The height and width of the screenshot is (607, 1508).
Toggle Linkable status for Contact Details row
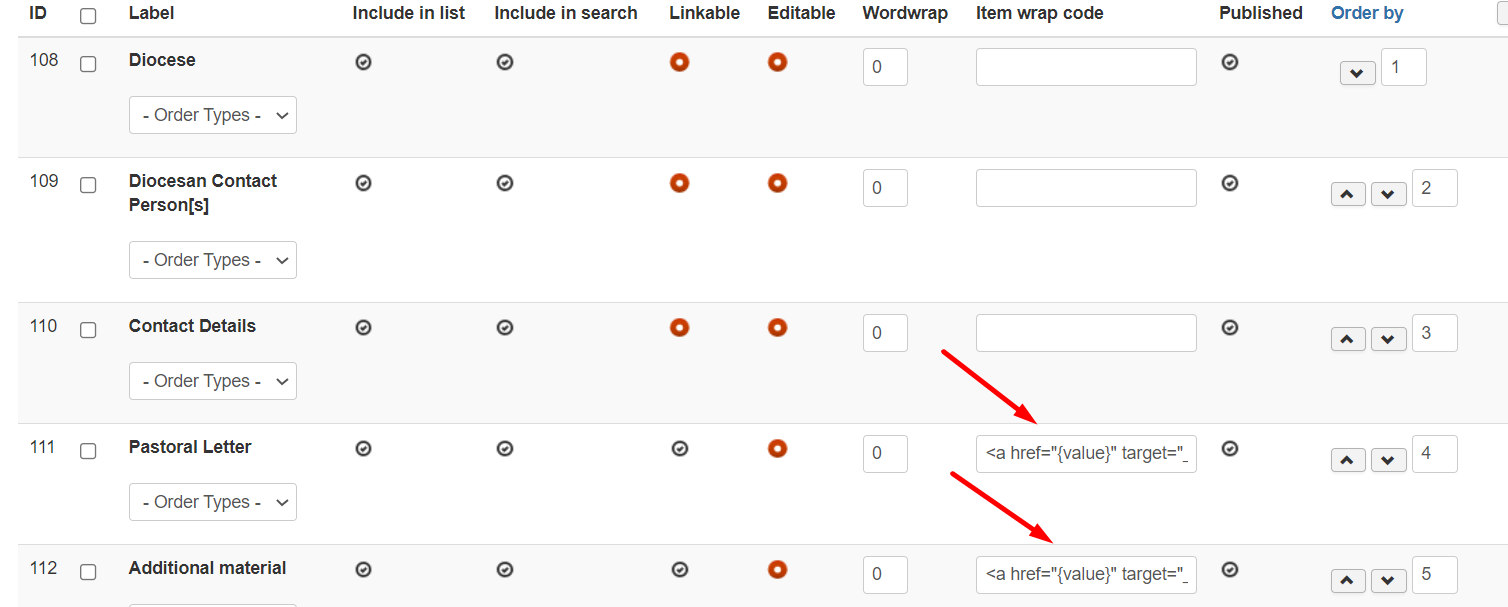point(680,327)
